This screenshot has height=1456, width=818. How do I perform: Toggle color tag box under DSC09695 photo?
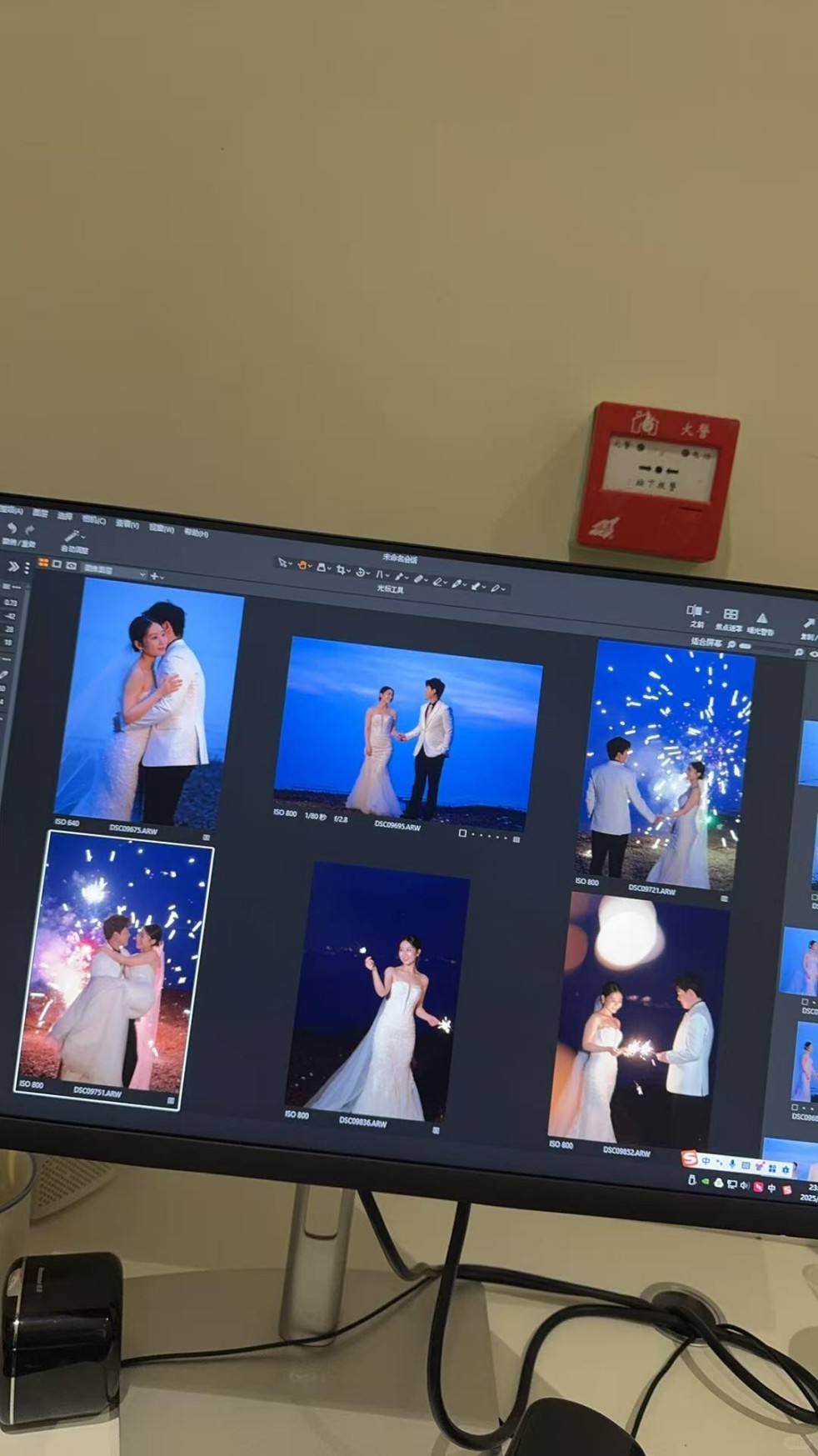point(462,833)
